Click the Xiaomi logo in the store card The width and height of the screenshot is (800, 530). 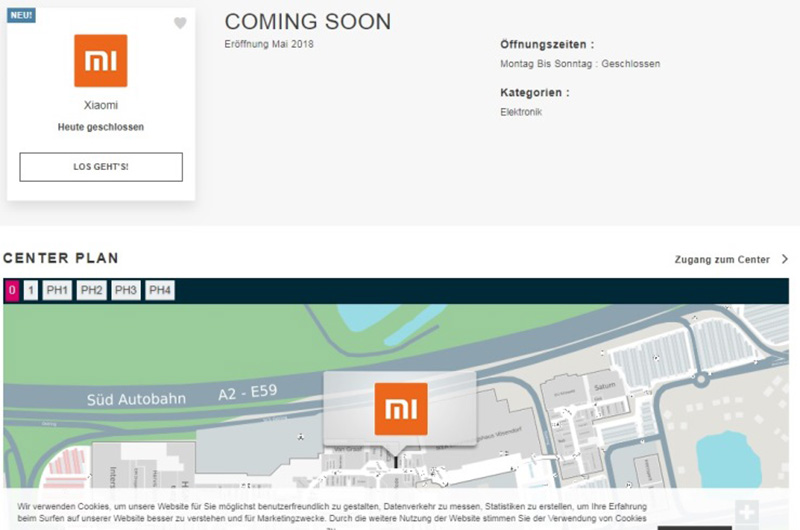(x=101, y=60)
